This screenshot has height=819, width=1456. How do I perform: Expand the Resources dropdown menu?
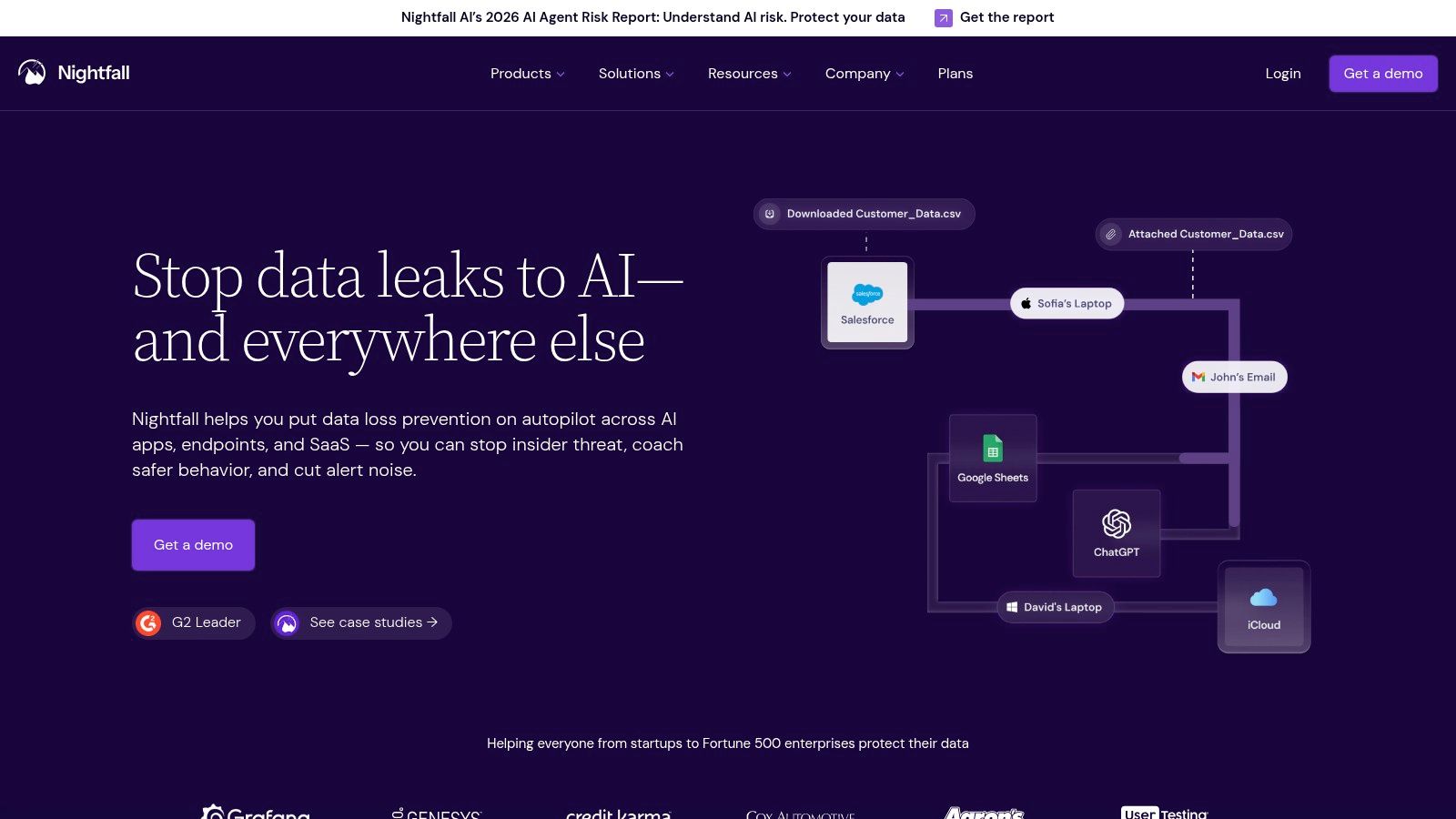(x=750, y=74)
